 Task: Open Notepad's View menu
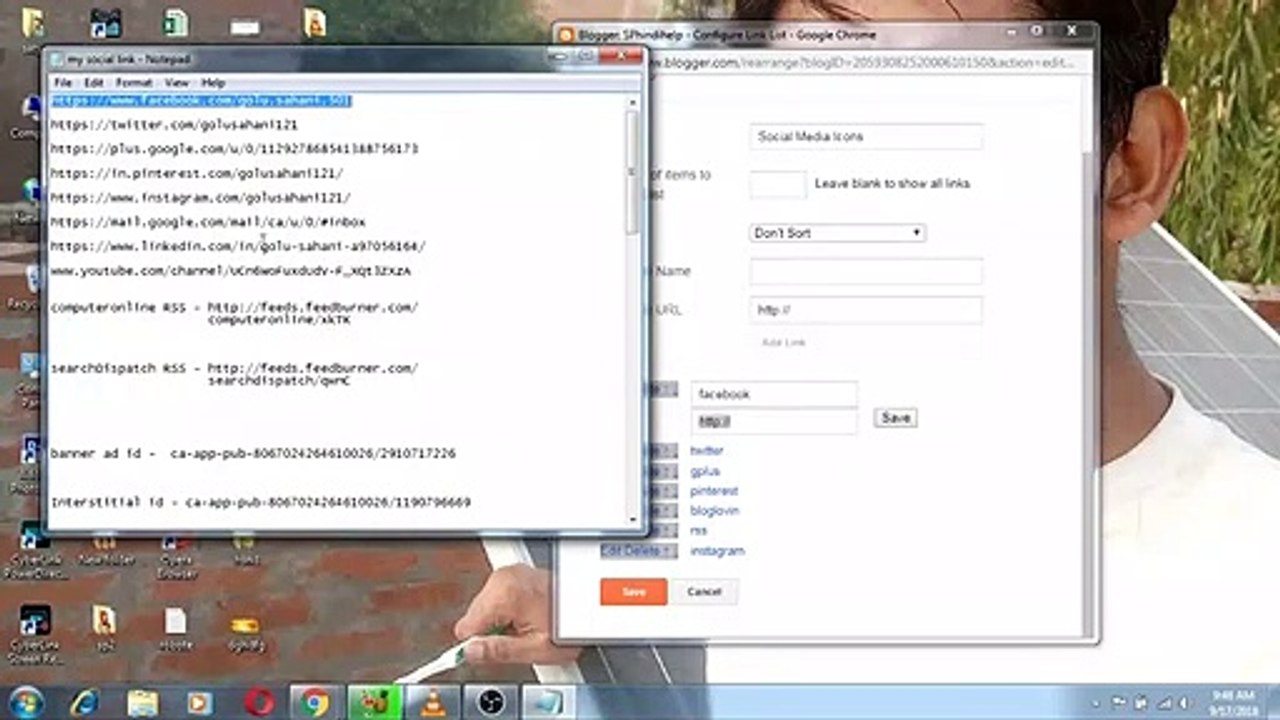[x=176, y=83]
